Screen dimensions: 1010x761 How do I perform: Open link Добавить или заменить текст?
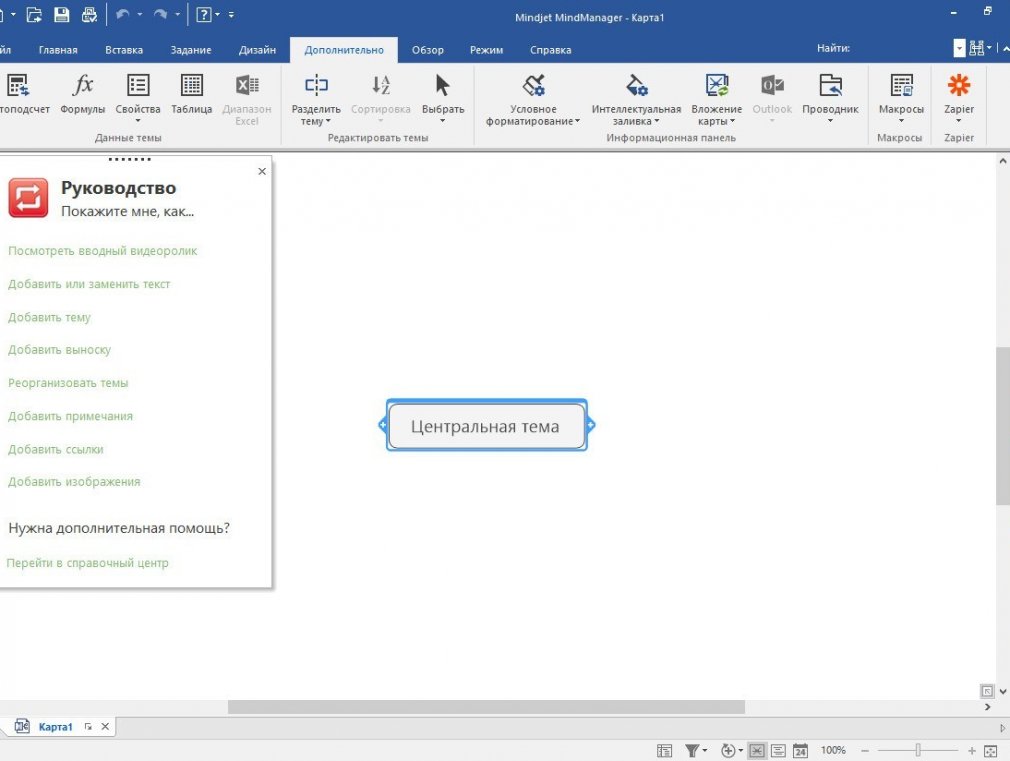click(89, 284)
